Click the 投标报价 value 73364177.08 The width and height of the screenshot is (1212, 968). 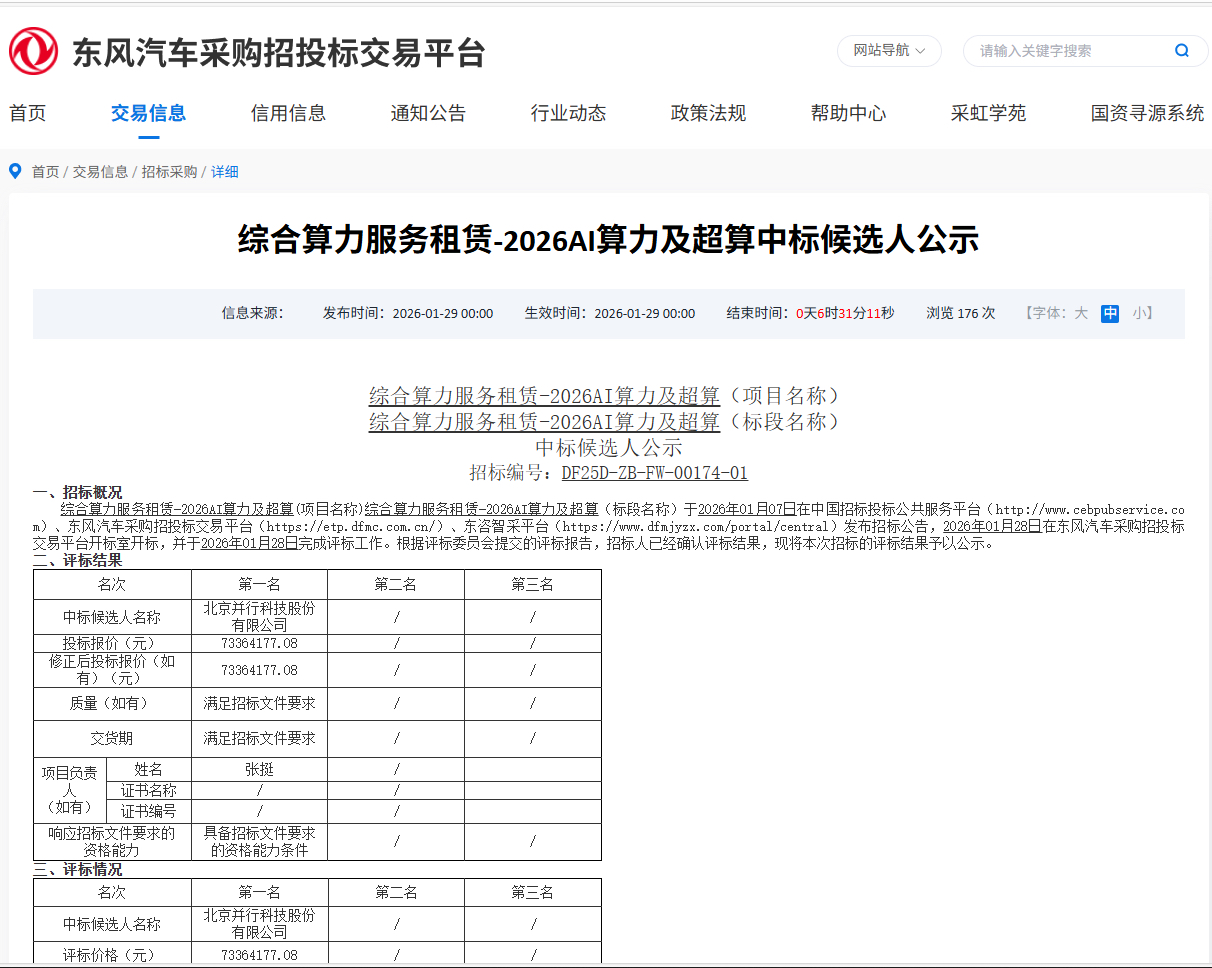[x=259, y=643]
